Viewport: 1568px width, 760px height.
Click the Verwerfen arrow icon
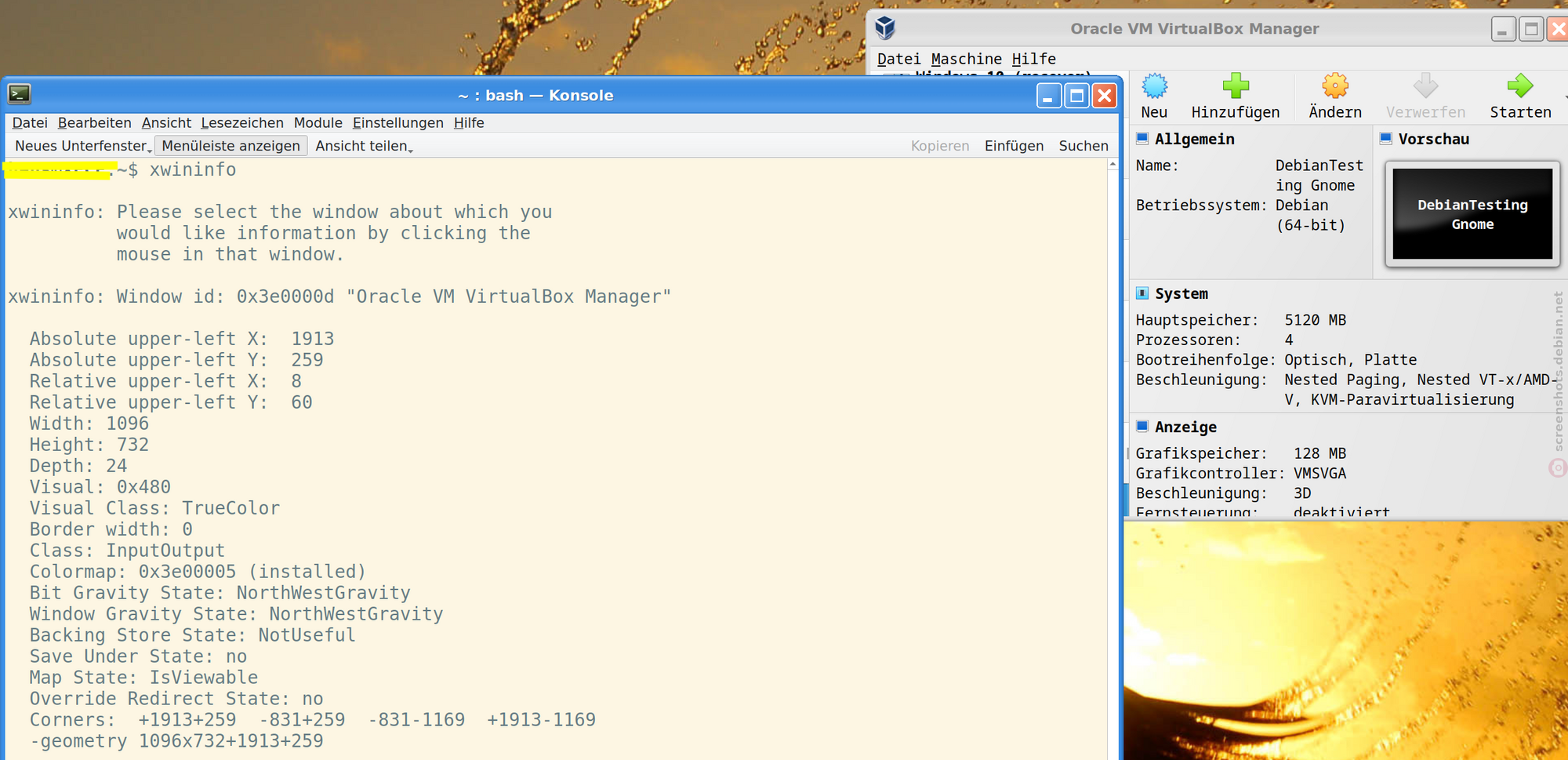pyautogui.click(x=1425, y=85)
